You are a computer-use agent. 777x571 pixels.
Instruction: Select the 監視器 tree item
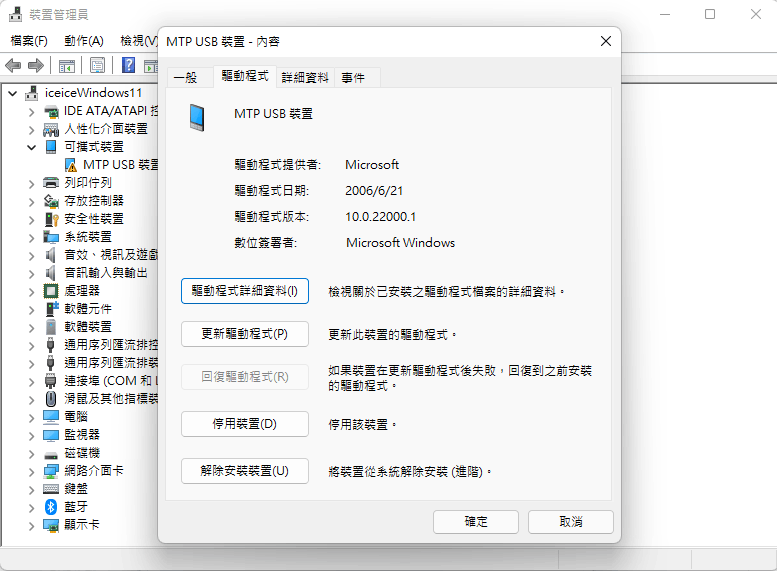point(82,435)
